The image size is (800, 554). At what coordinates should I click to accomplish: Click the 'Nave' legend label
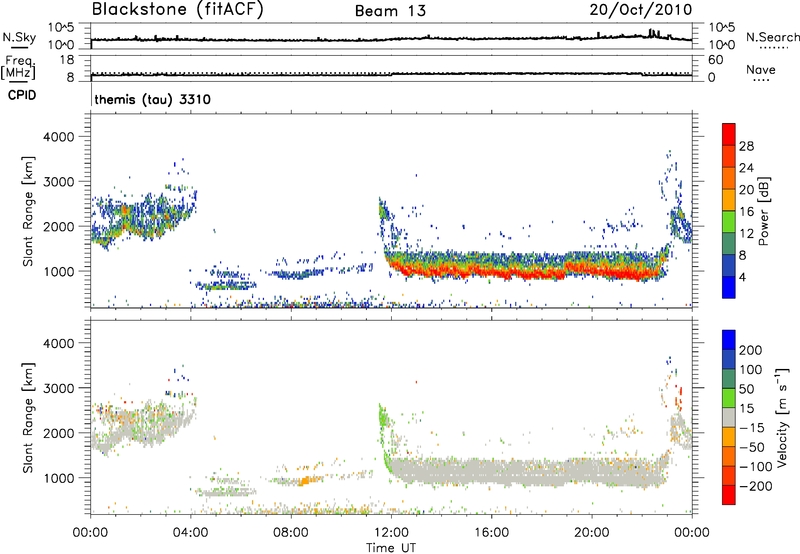point(760,70)
